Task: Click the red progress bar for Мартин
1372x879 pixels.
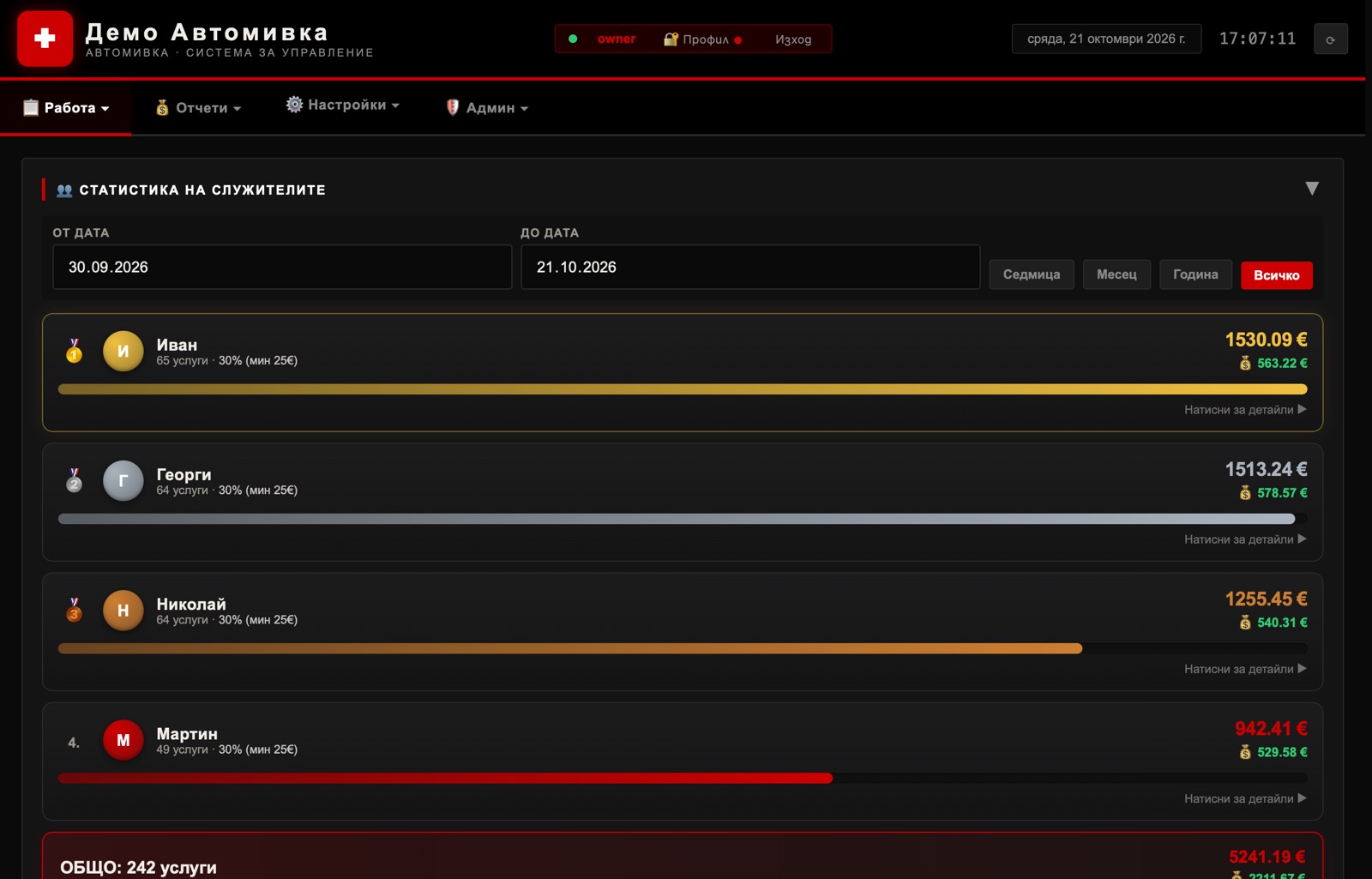Action: (x=445, y=778)
